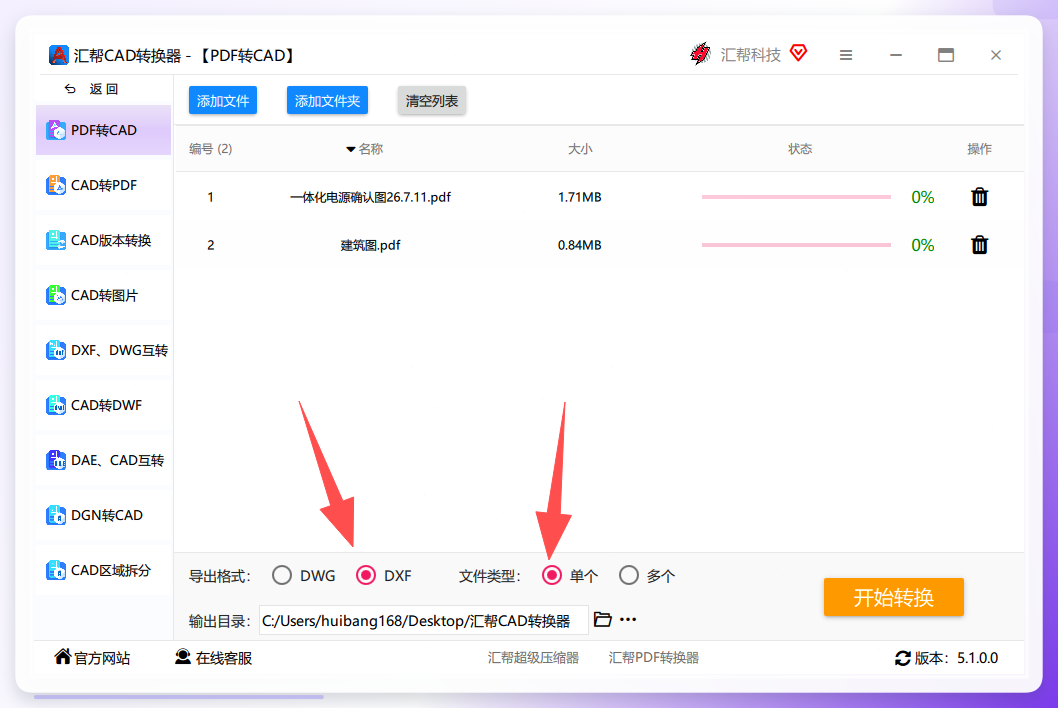Click the 返回 back arrow
This screenshot has height=708, width=1058.
(x=70, y=89)
